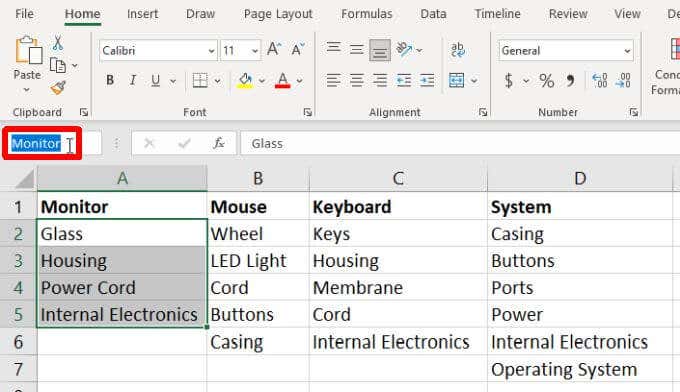Apply red Font Color
680x392 pixels.
coord(283,80)
